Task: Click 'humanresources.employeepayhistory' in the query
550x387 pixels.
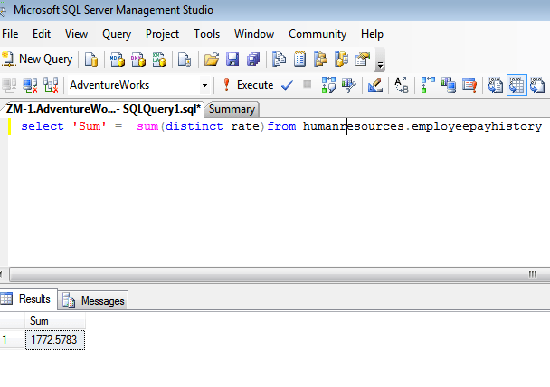Action: pyautogui.click(x=422, y=126)
